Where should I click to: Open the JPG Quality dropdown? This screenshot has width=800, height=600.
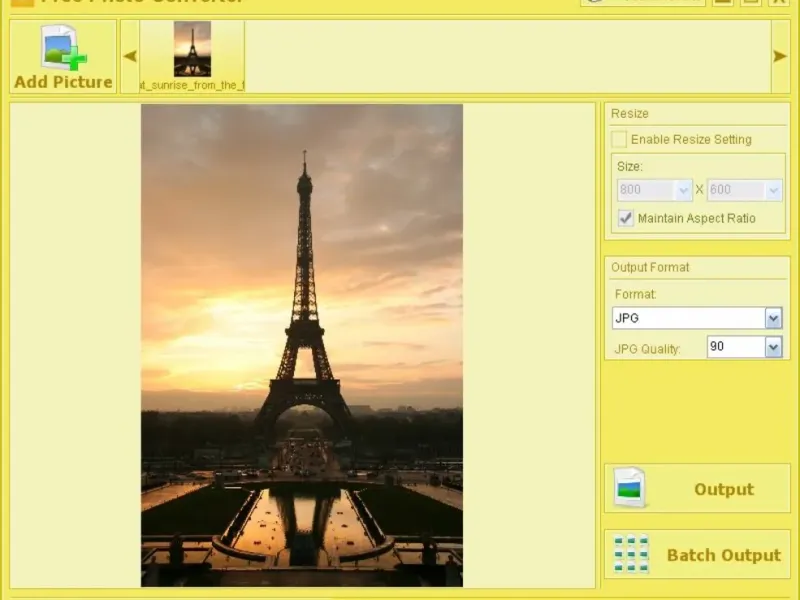773,347
